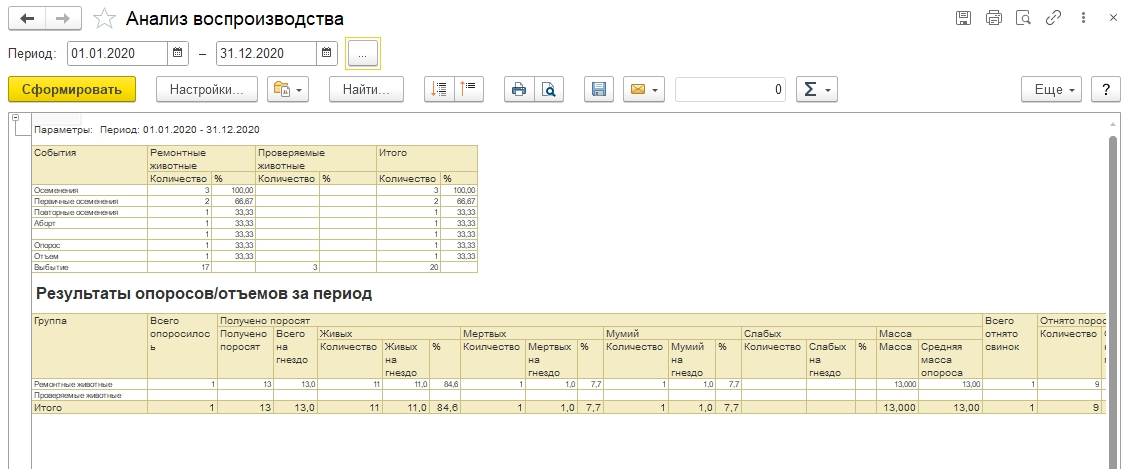Copy link to report from title bar
The width and height of the screenshot is (1128, 469).
1052,18
